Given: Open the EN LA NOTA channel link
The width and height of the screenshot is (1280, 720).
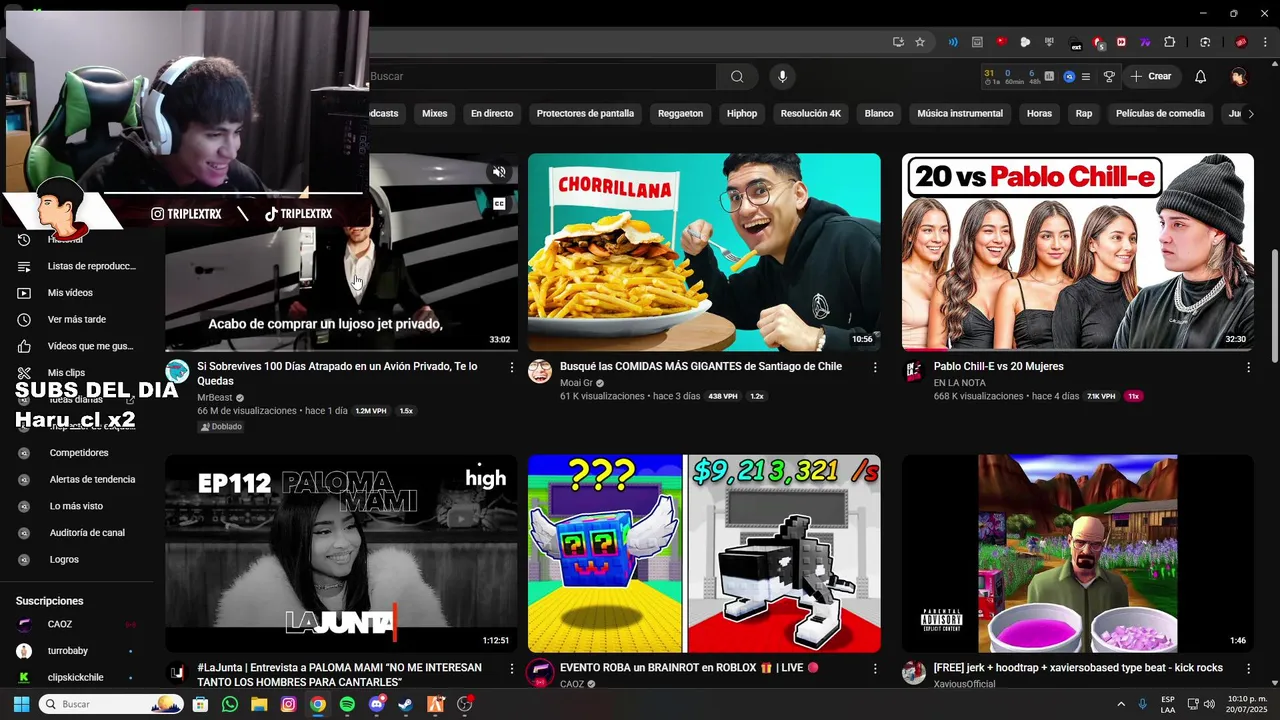Looking at the screenshot, I should coord(960,382).
